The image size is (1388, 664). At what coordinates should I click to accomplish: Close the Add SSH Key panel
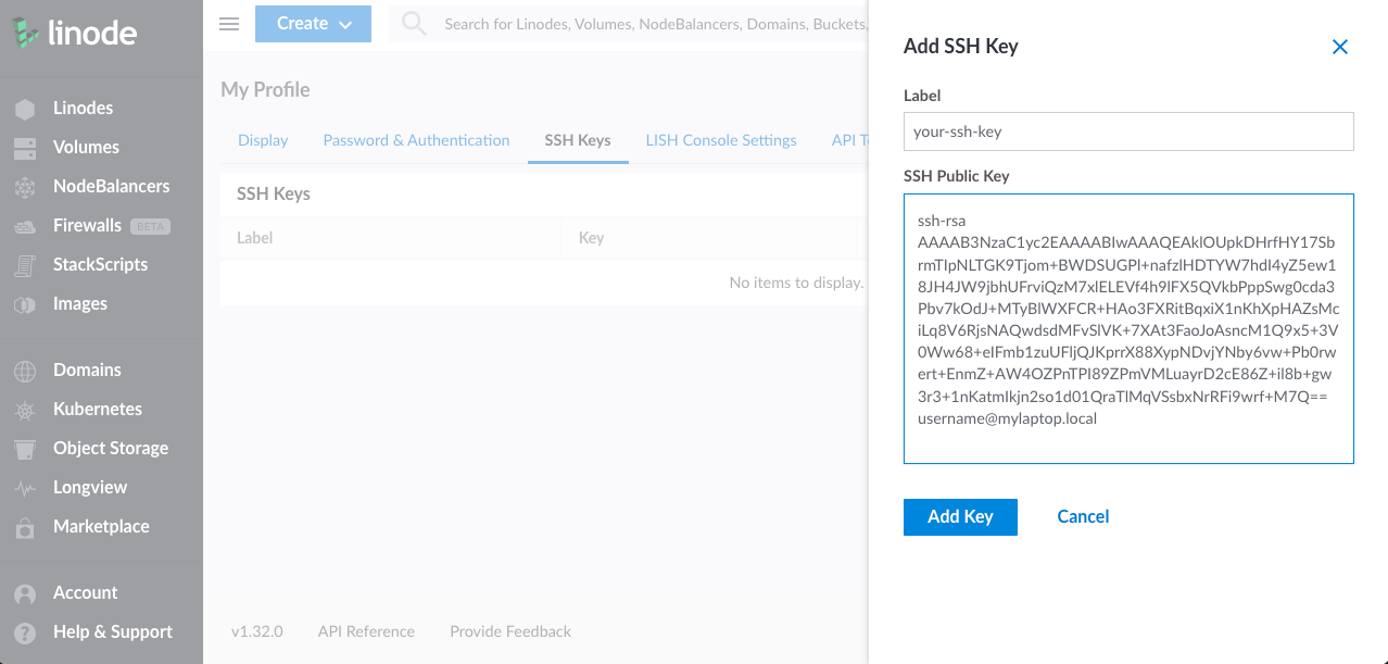pyautogui.click(x=1340, y=46)
